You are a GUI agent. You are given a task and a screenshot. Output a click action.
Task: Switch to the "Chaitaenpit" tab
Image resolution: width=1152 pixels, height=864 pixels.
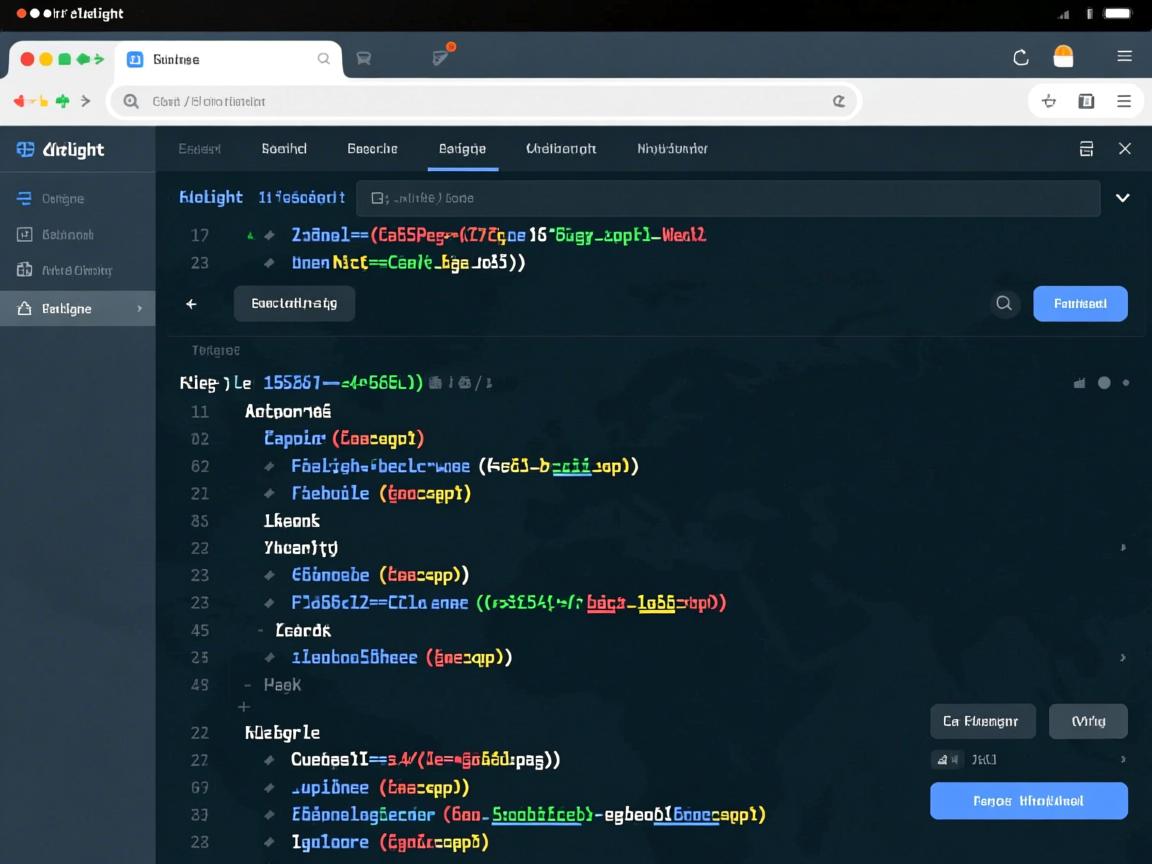(x=561, y=149)
